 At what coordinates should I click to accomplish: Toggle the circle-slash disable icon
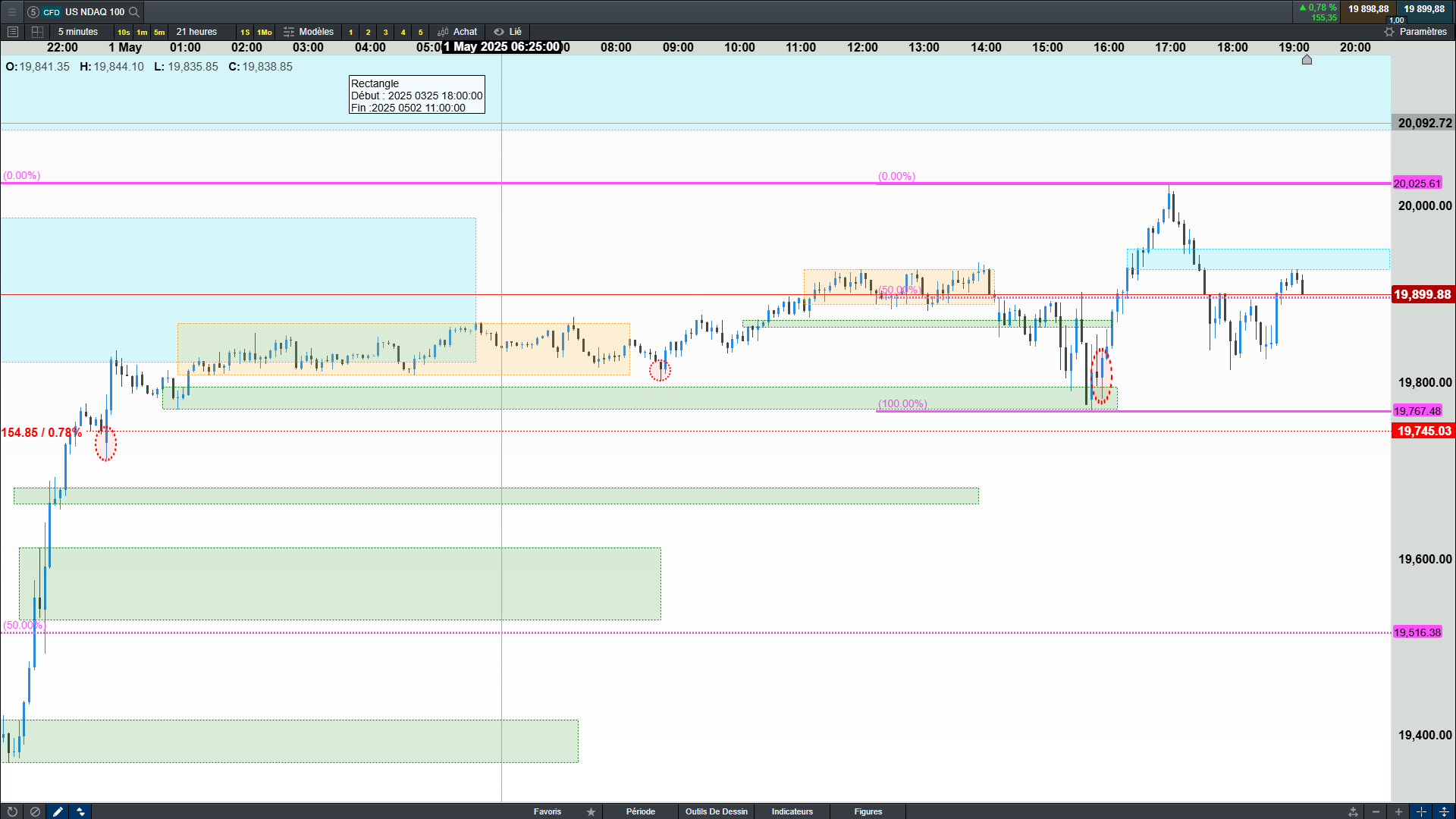point(35,811)
